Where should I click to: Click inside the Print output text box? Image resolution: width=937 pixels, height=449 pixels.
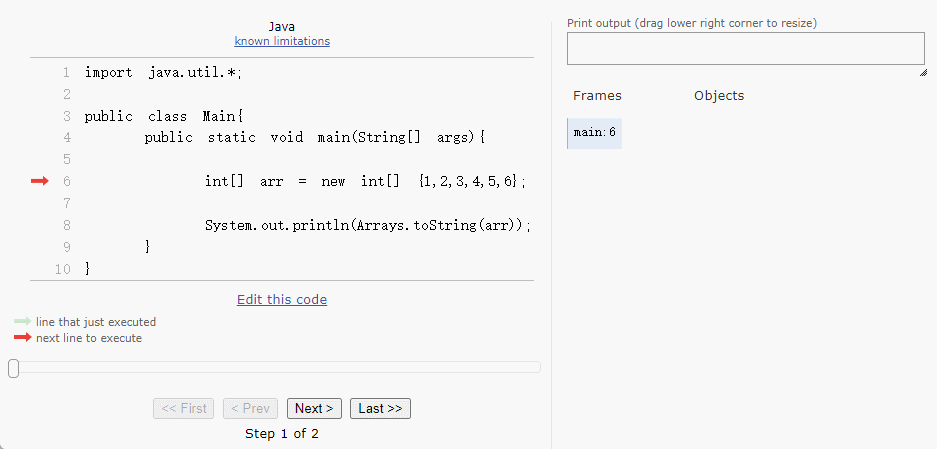point(745,49)
